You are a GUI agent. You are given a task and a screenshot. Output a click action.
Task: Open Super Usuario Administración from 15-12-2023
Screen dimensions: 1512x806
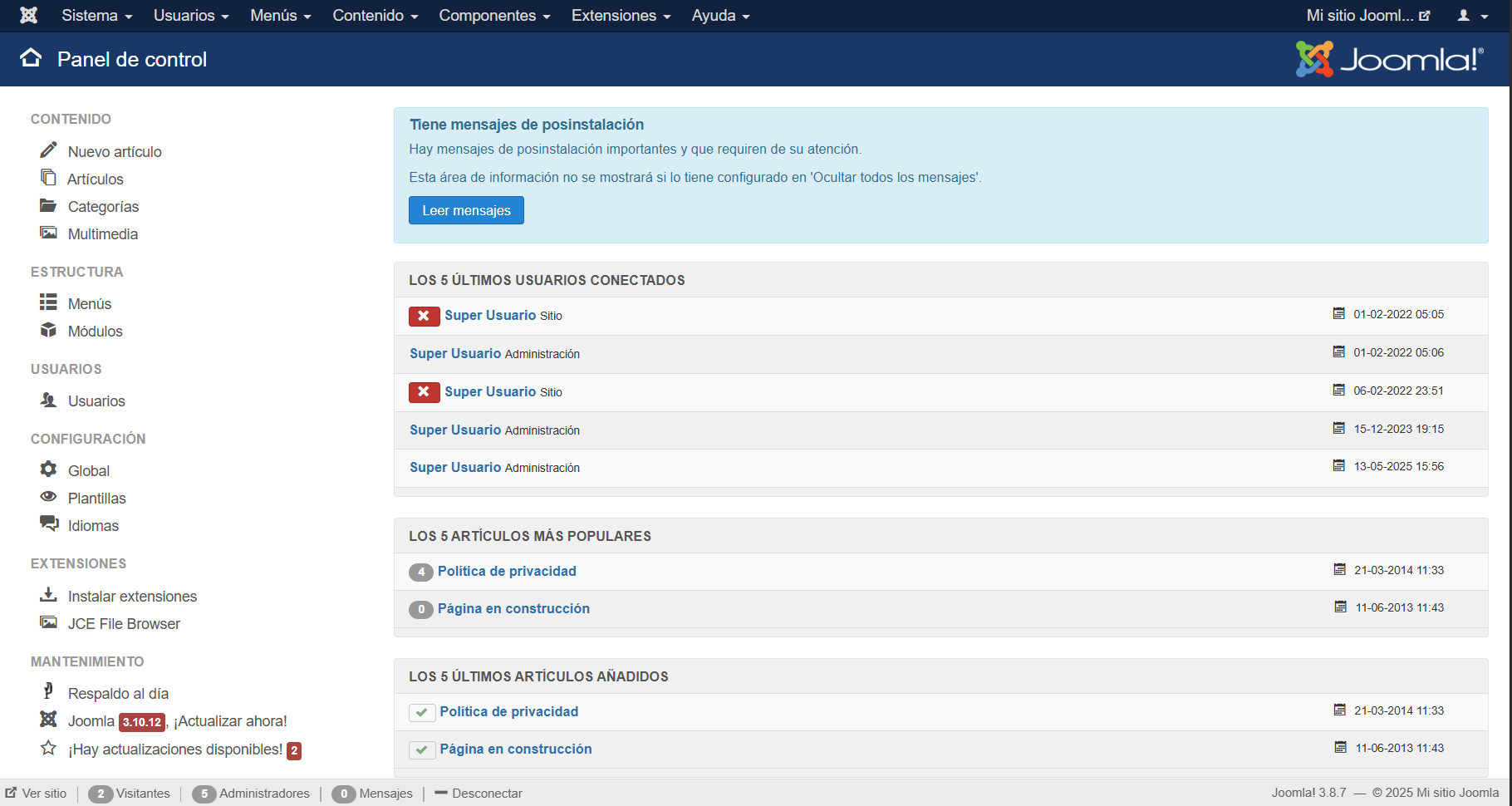click(455, 430)
